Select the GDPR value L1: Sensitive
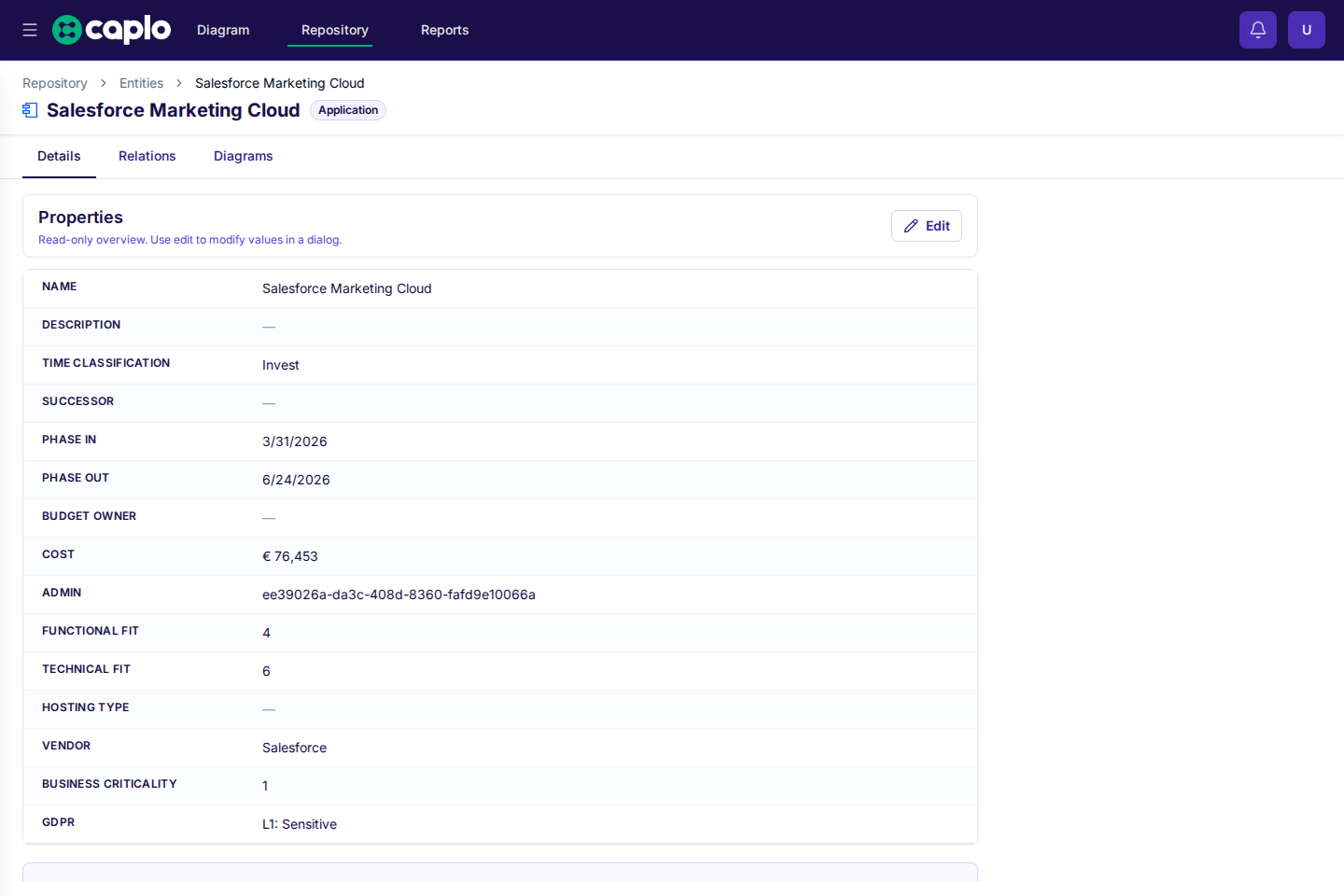Viewport: 1344px width, 896px height. pyautogui.click(x=300, y=824)
